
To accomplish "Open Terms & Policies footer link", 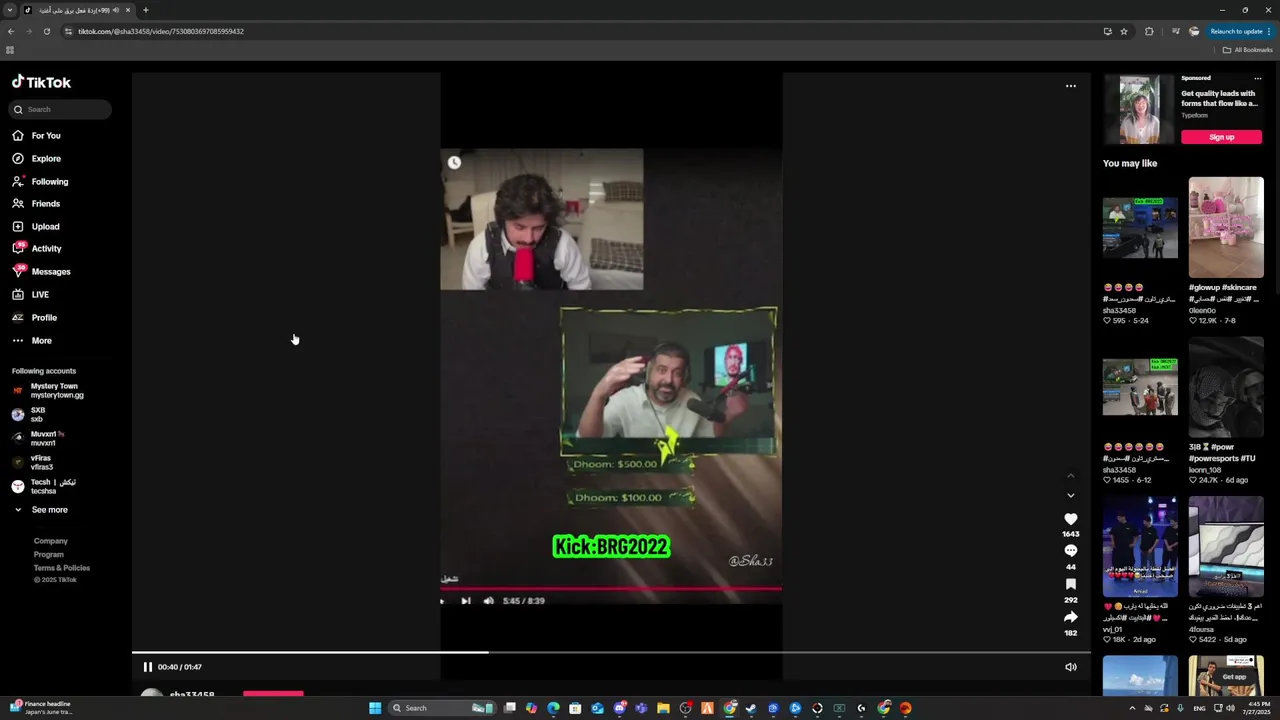I will click(62, 568).
